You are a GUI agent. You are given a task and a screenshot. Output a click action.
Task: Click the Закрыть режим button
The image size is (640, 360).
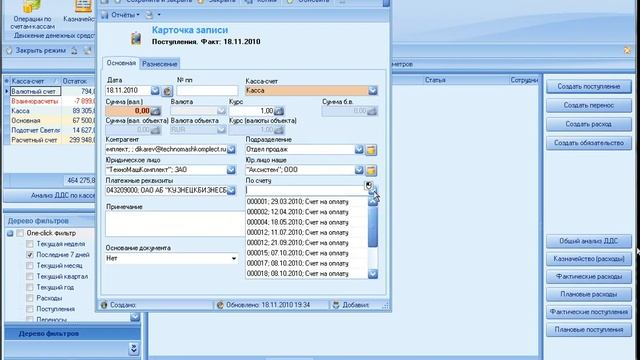(36, 51)
